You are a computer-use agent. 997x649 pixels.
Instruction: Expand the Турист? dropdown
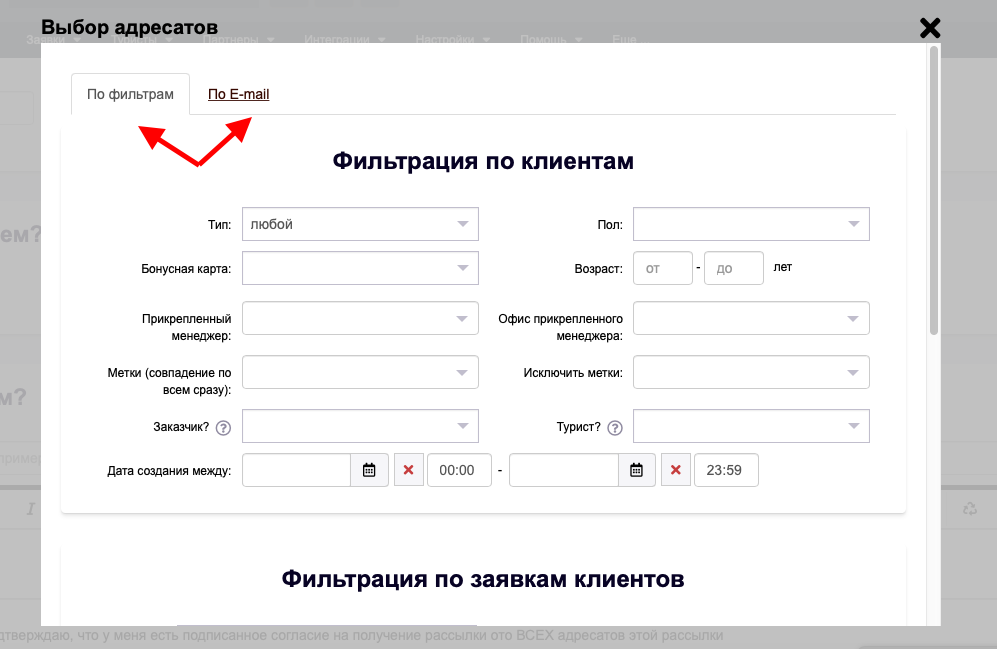tap(751, 426)
